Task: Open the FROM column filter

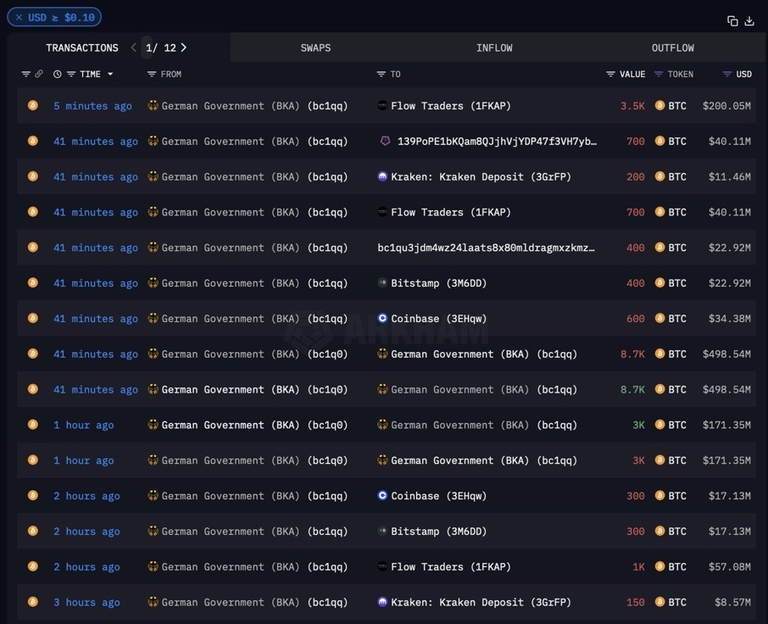Action: (152, 74)
